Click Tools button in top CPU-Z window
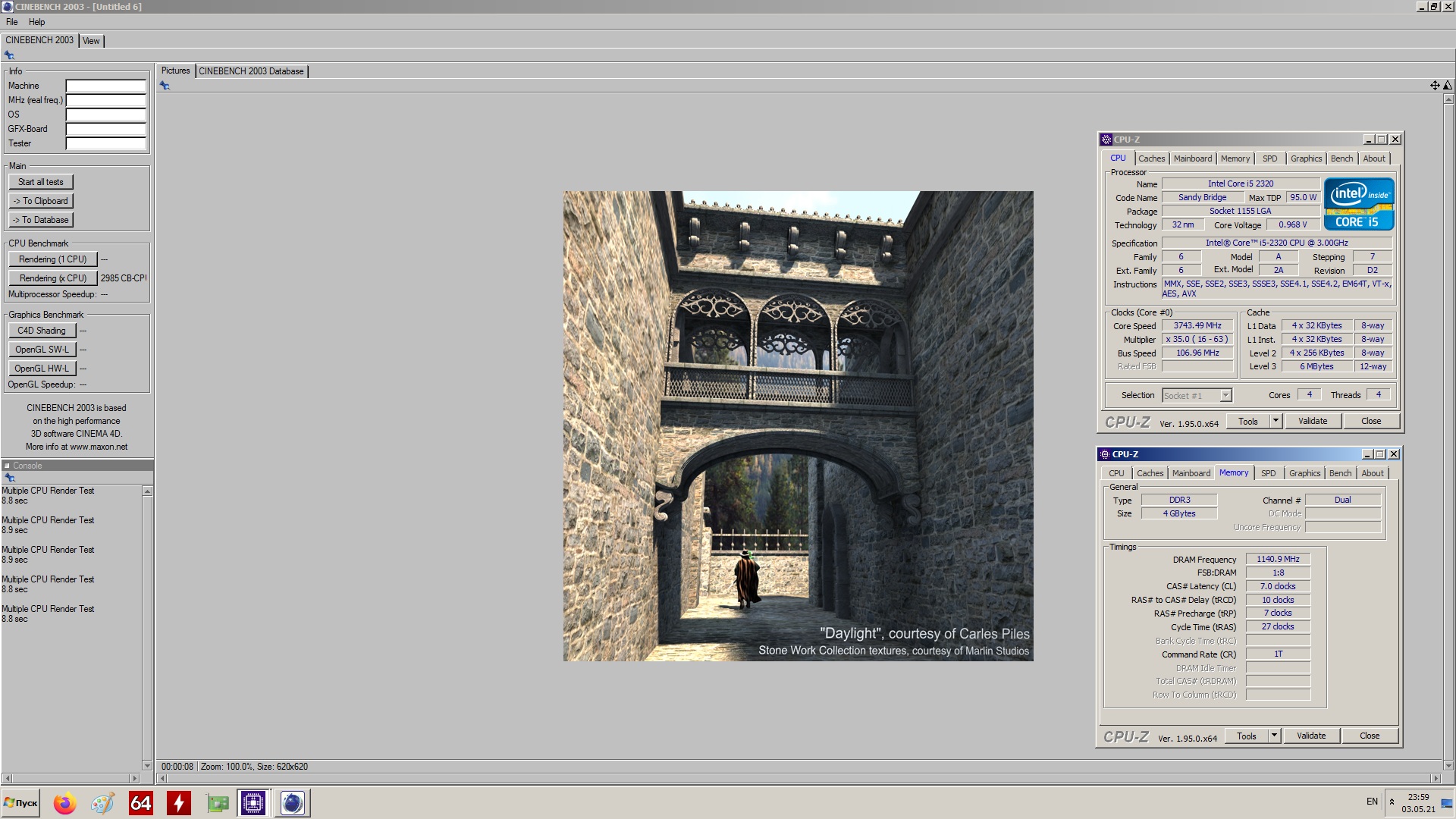The height and width of the screenshot is (819, 1456). pos(1248,422)
